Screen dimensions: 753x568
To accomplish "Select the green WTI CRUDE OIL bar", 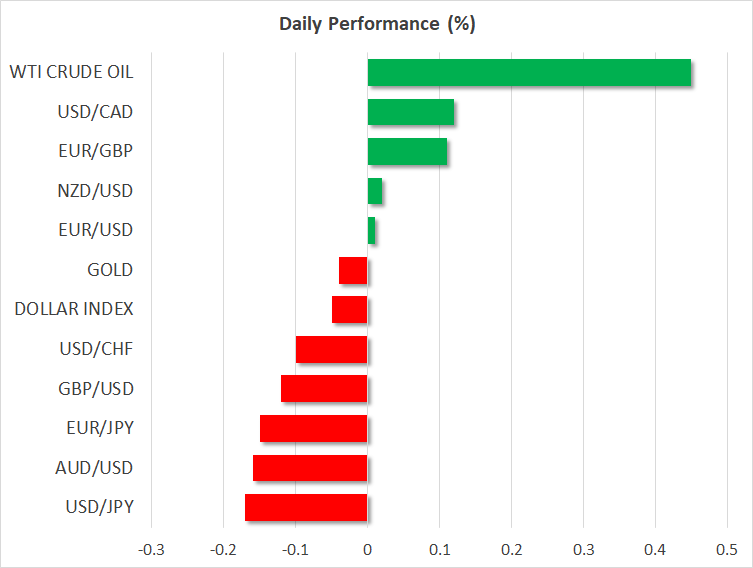I will point(529,73).
